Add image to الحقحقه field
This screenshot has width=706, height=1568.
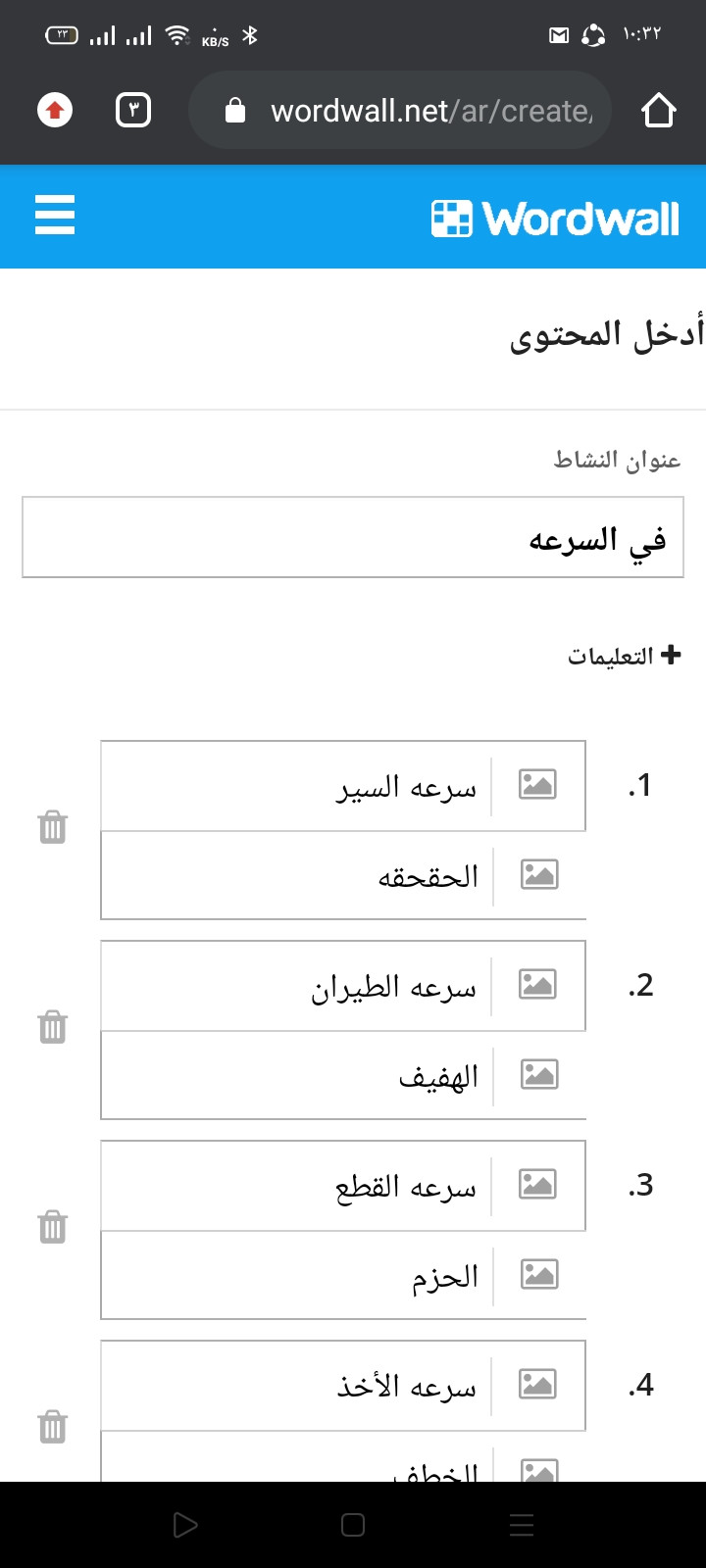[539, 875]
